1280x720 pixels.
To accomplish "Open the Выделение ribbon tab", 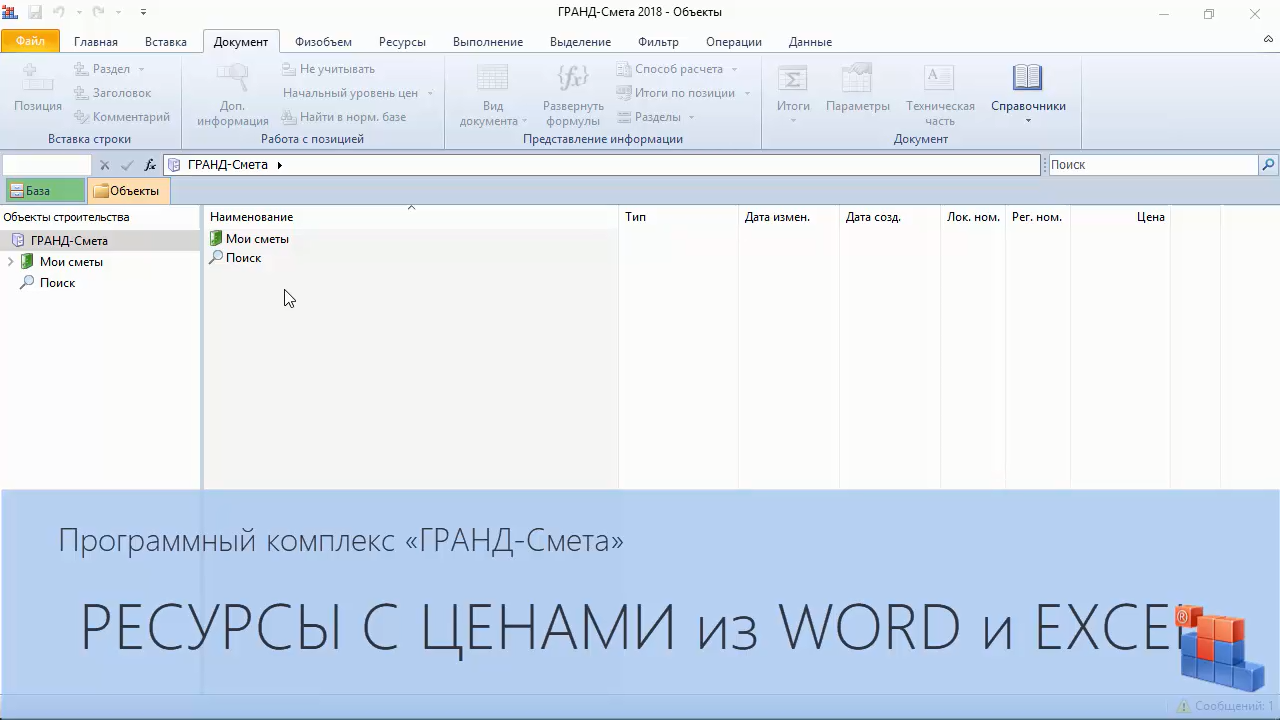I will [580, 42].
